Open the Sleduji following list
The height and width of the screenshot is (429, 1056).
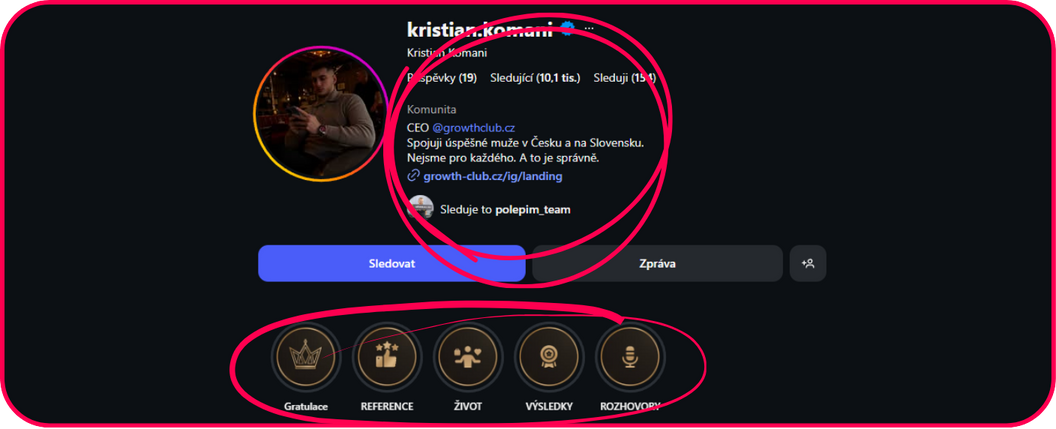[624, 78]
